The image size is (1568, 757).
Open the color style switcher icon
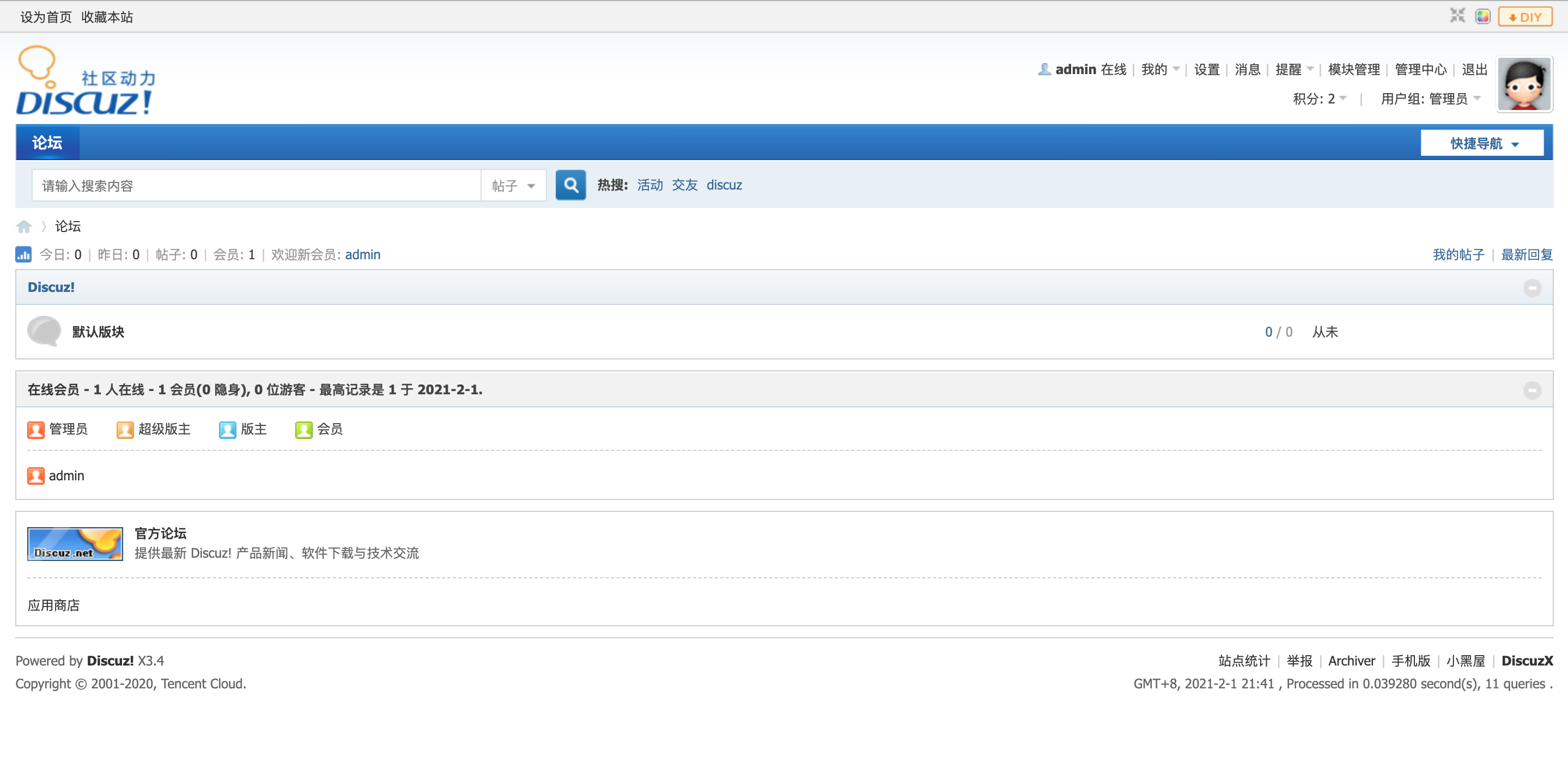click(x=1483, y=16)
